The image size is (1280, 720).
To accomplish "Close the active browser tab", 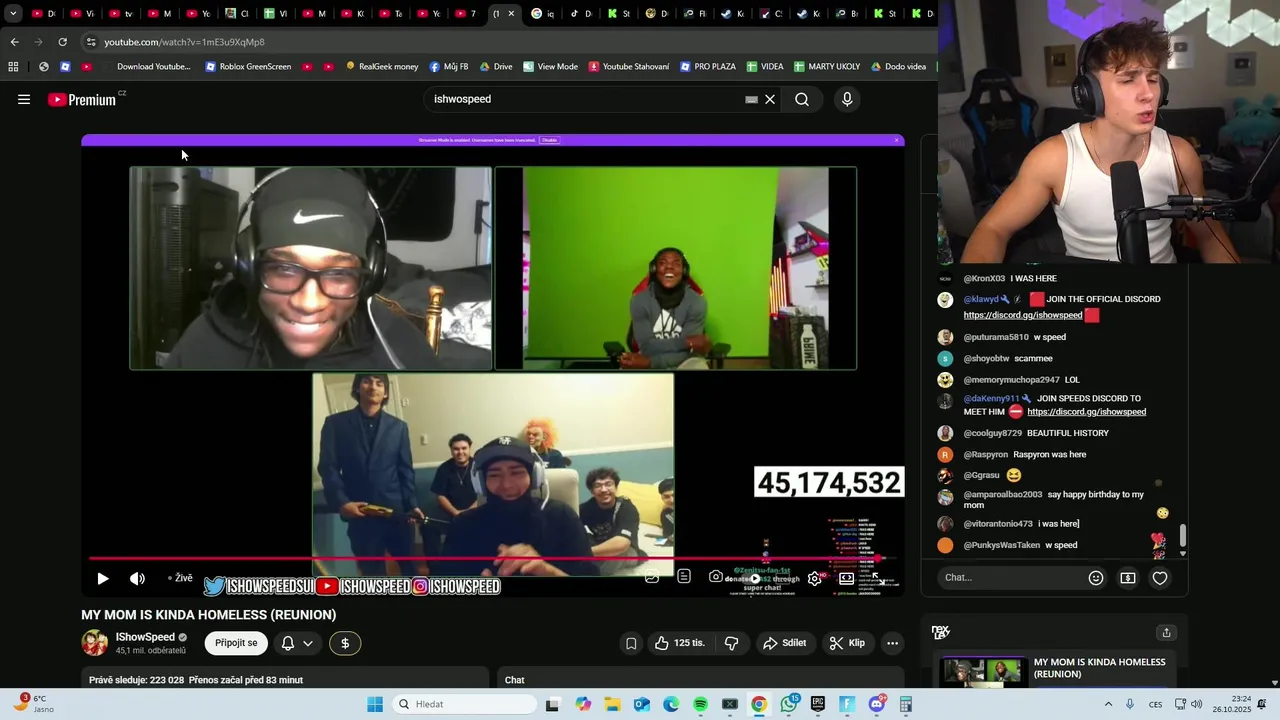I will (x=511, y=14).
